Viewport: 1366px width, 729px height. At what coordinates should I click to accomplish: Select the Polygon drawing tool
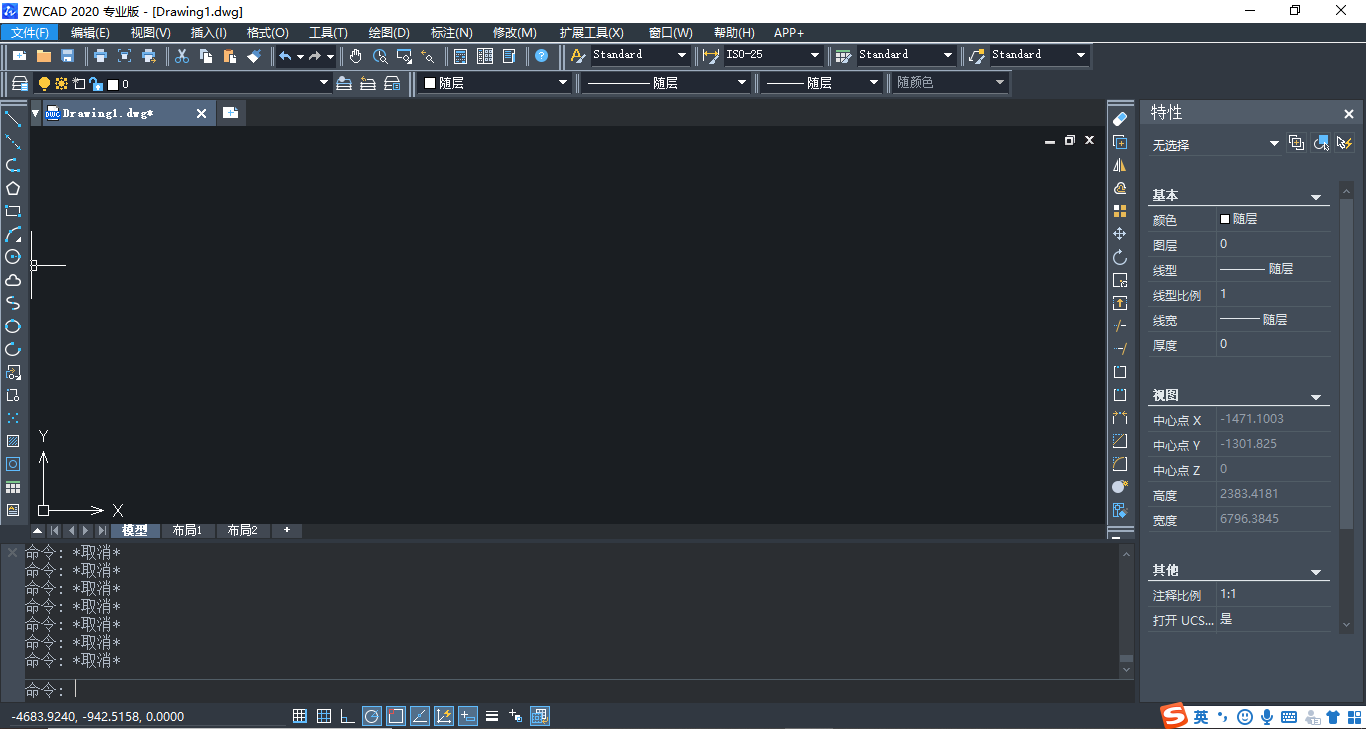13,188
